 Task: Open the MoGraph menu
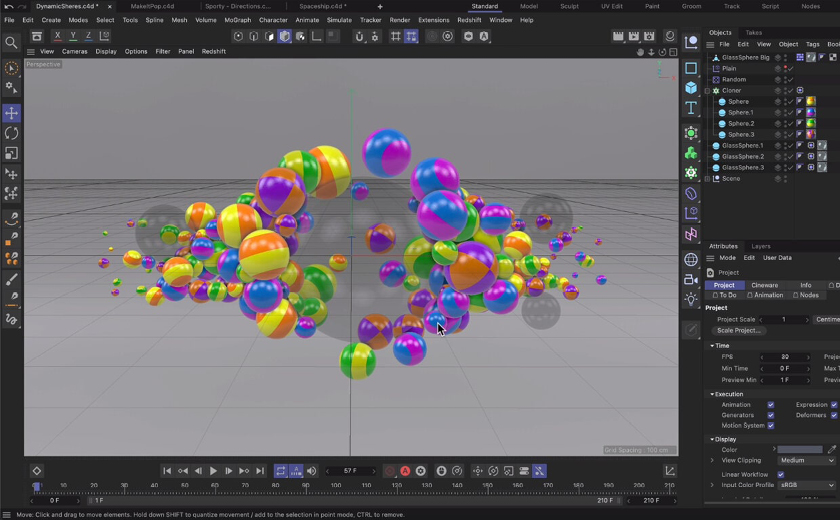click(237, 20)
